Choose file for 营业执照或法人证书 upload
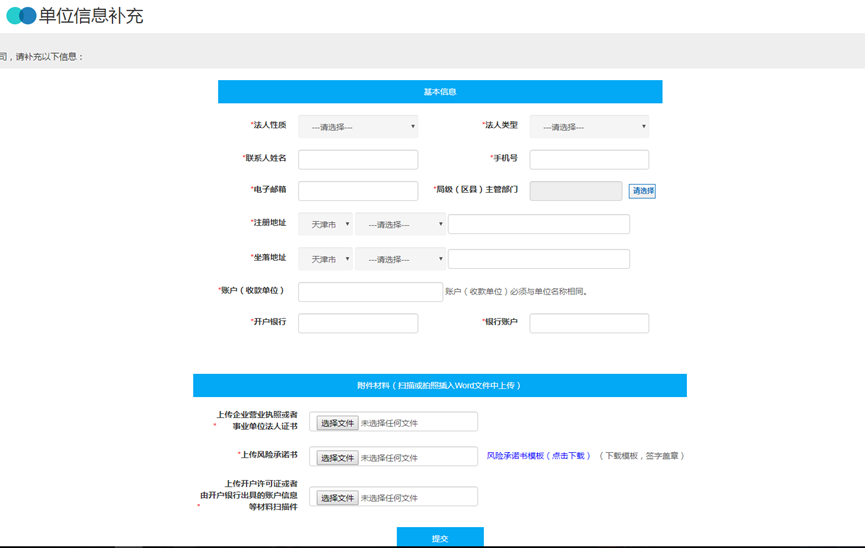 point(338,423)
